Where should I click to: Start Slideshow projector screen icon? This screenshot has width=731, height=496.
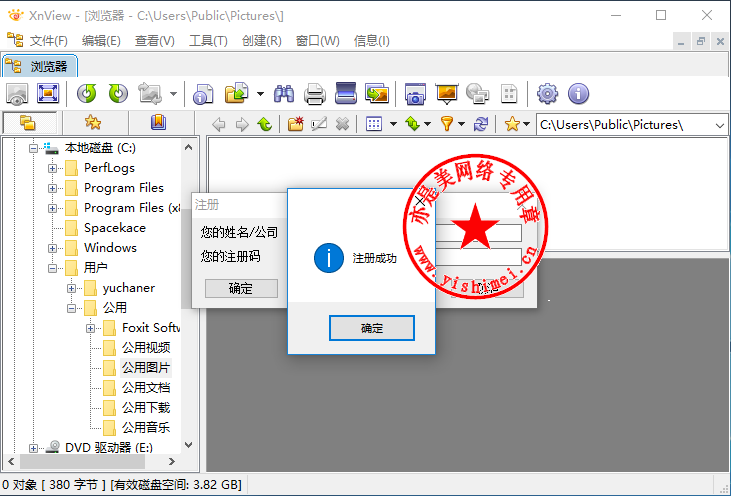pyautogui.click(x=447, y=94)
